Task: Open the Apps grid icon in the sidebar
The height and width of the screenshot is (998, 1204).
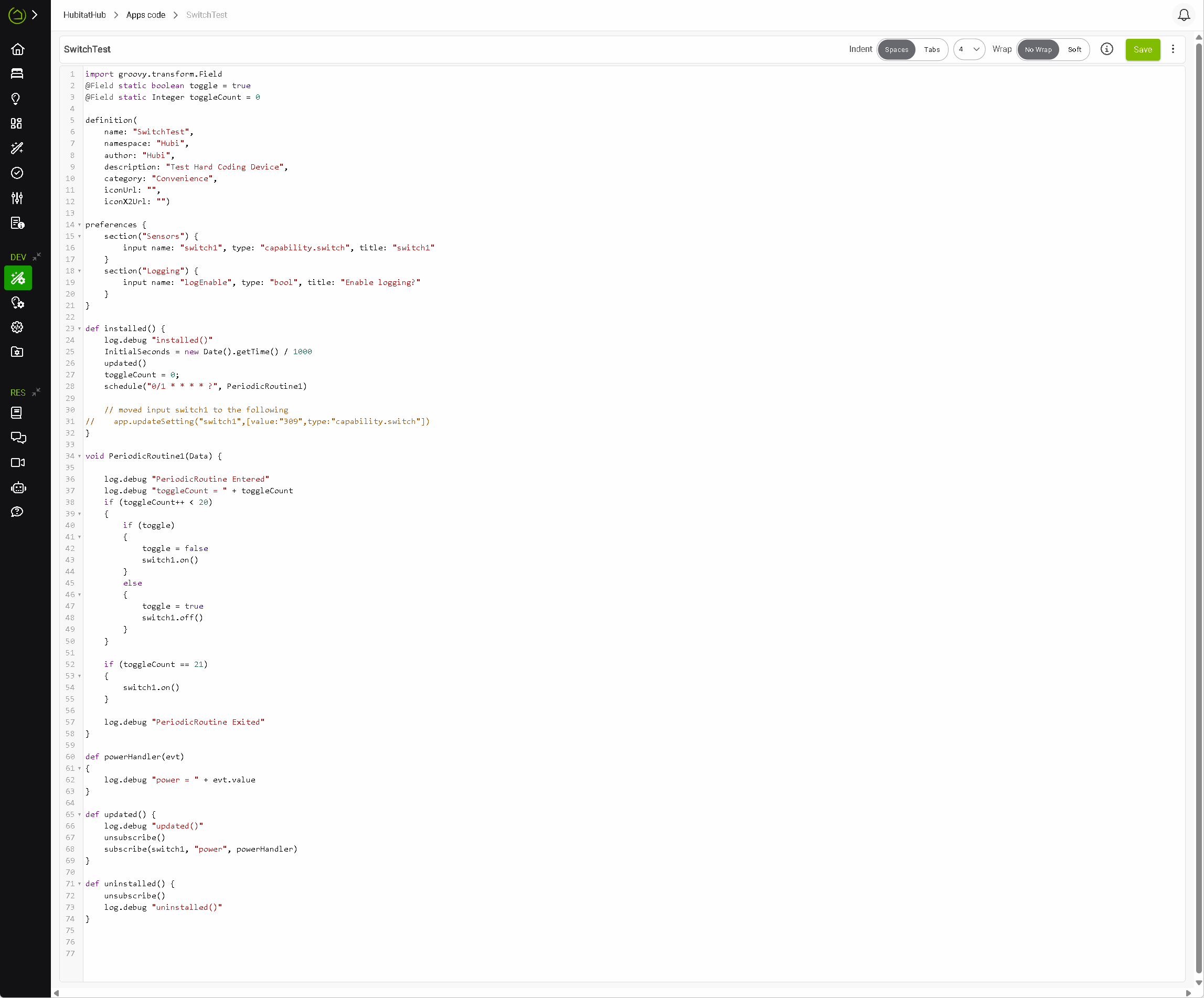Action: point(18,123)
